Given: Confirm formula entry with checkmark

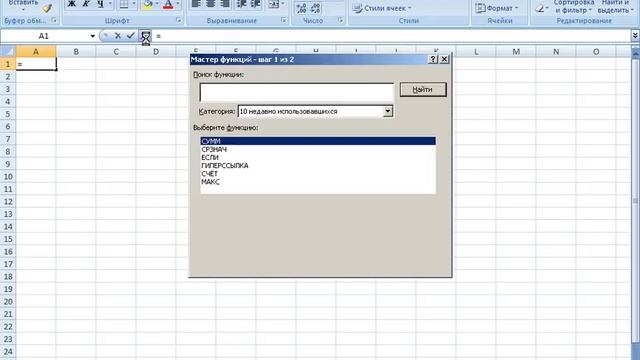Looking at the screenshot, I should pyautogui.click(x=130, y=36).
